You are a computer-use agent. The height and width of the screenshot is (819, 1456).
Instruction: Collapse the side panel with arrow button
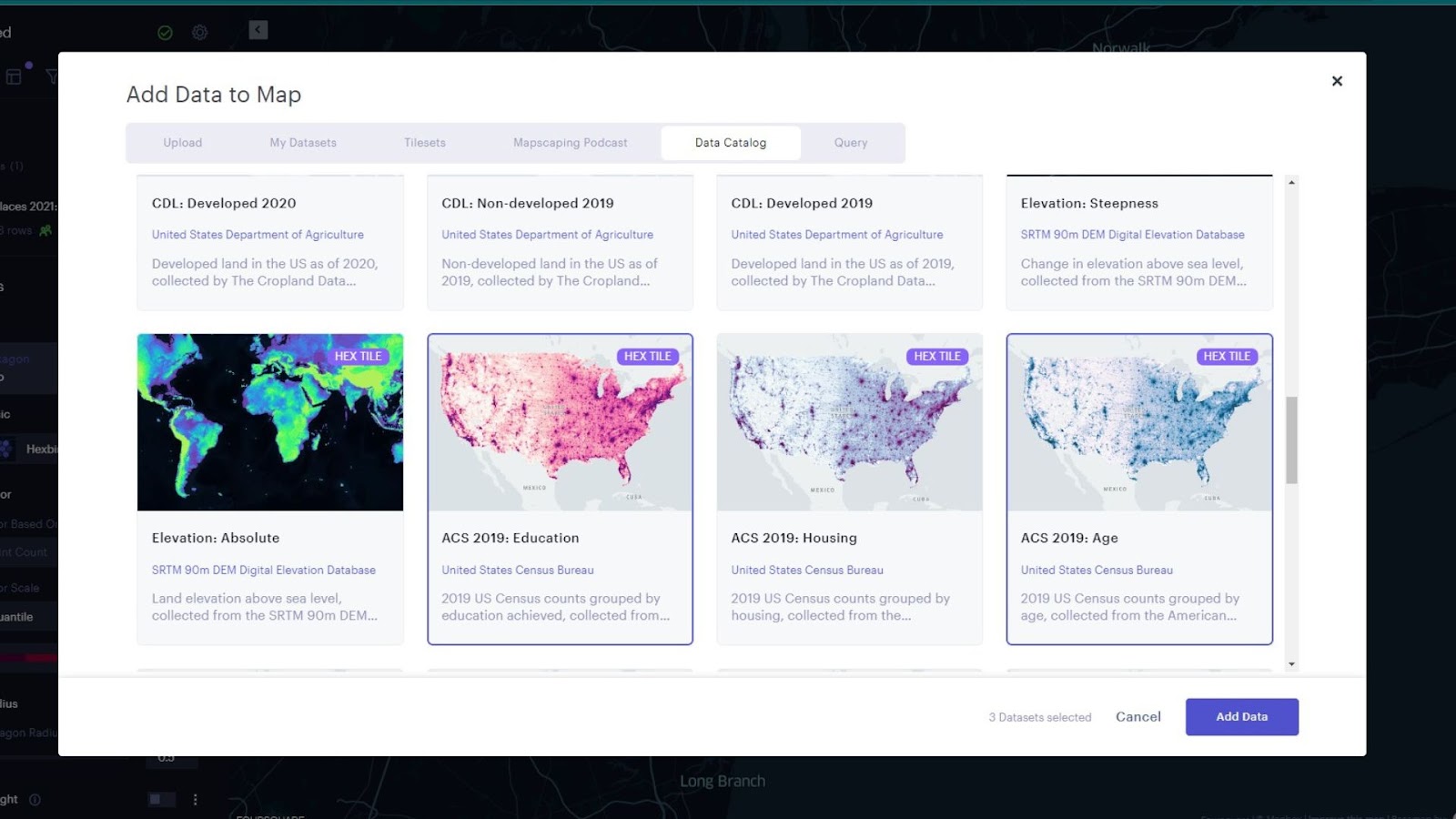tap(258, 30)
